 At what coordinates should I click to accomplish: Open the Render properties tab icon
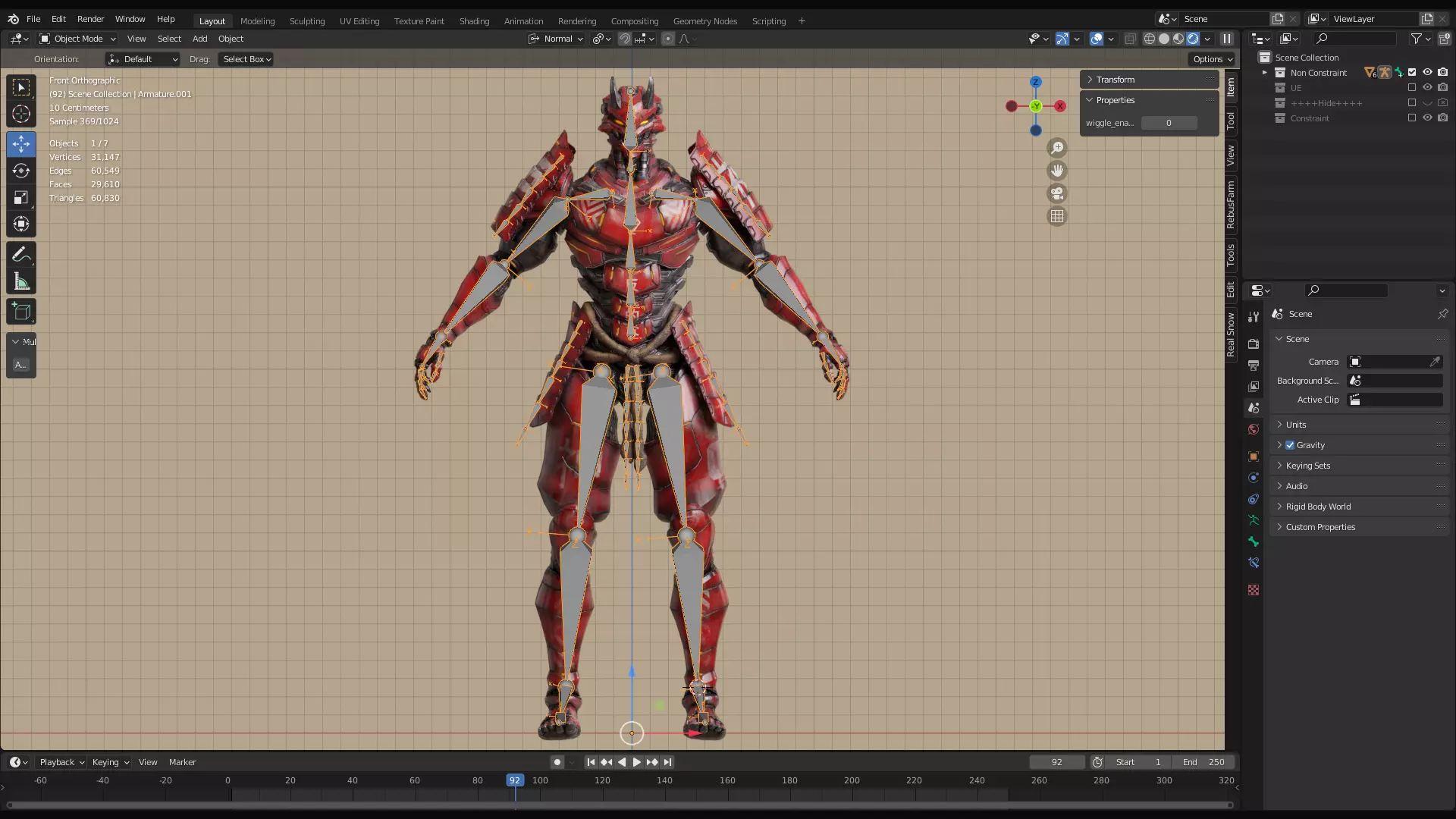pos(1254,344)
